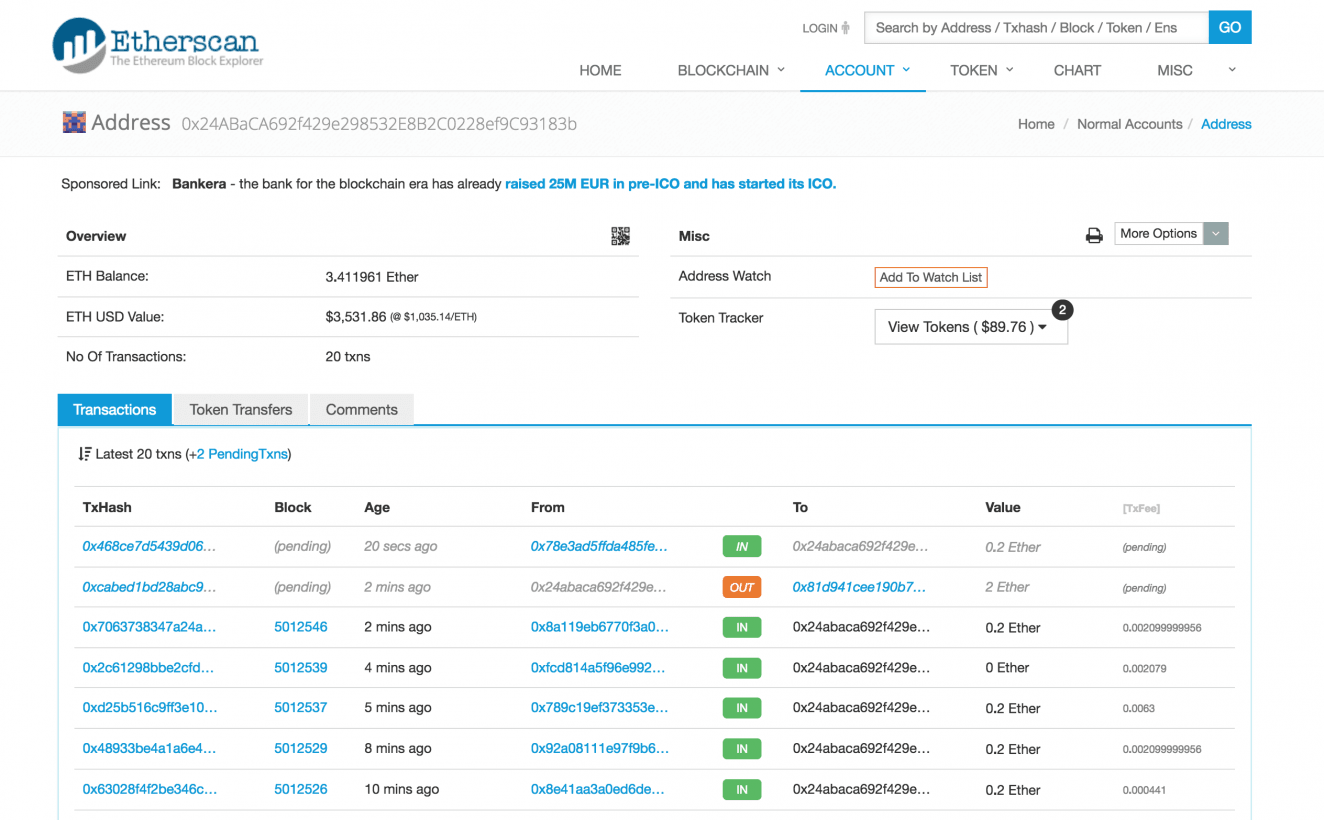Open the Comments tab
This screenshot has height=820, width=1324.
[x=361, y=410]
